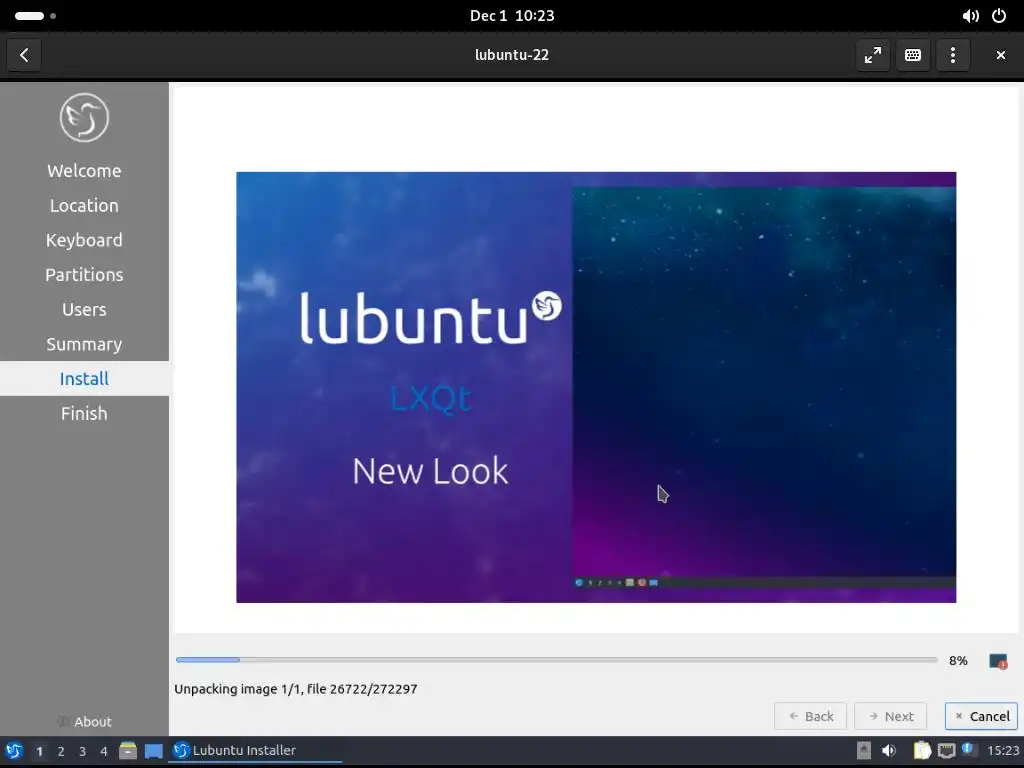Open the keyboard shortcuts icon in header
The width and height of the screenshot is (1024, 768).
(912, 55)
